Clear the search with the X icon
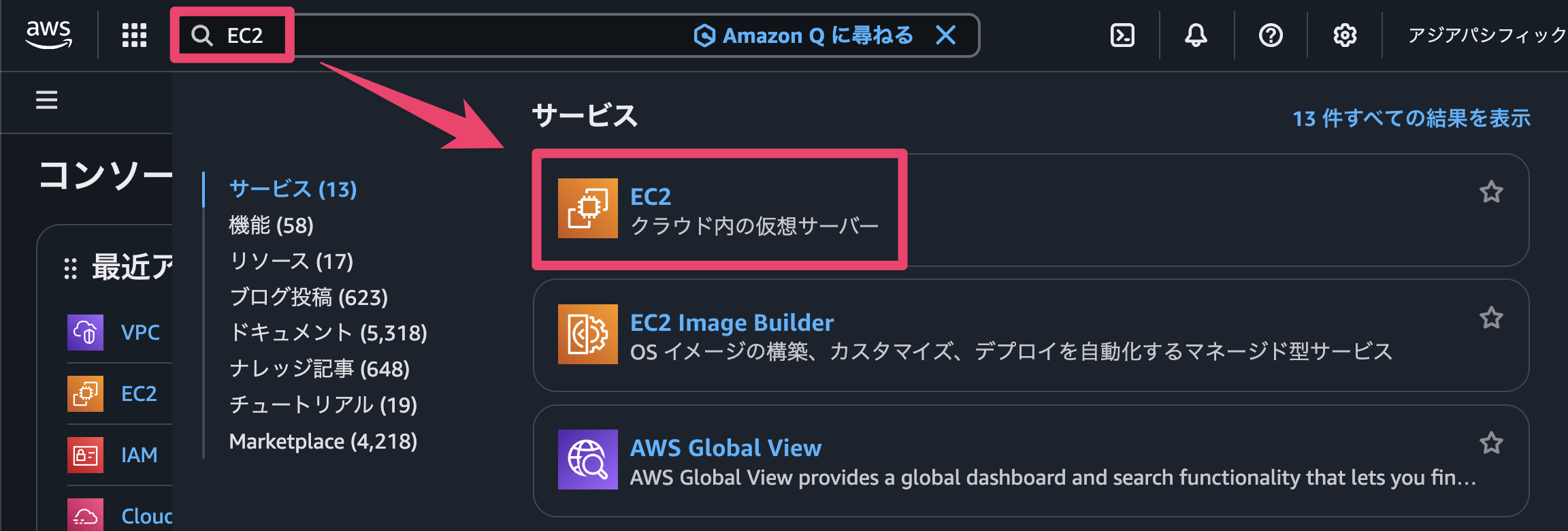This screenshot has width=1568, height=531. [x=945, y=35]
